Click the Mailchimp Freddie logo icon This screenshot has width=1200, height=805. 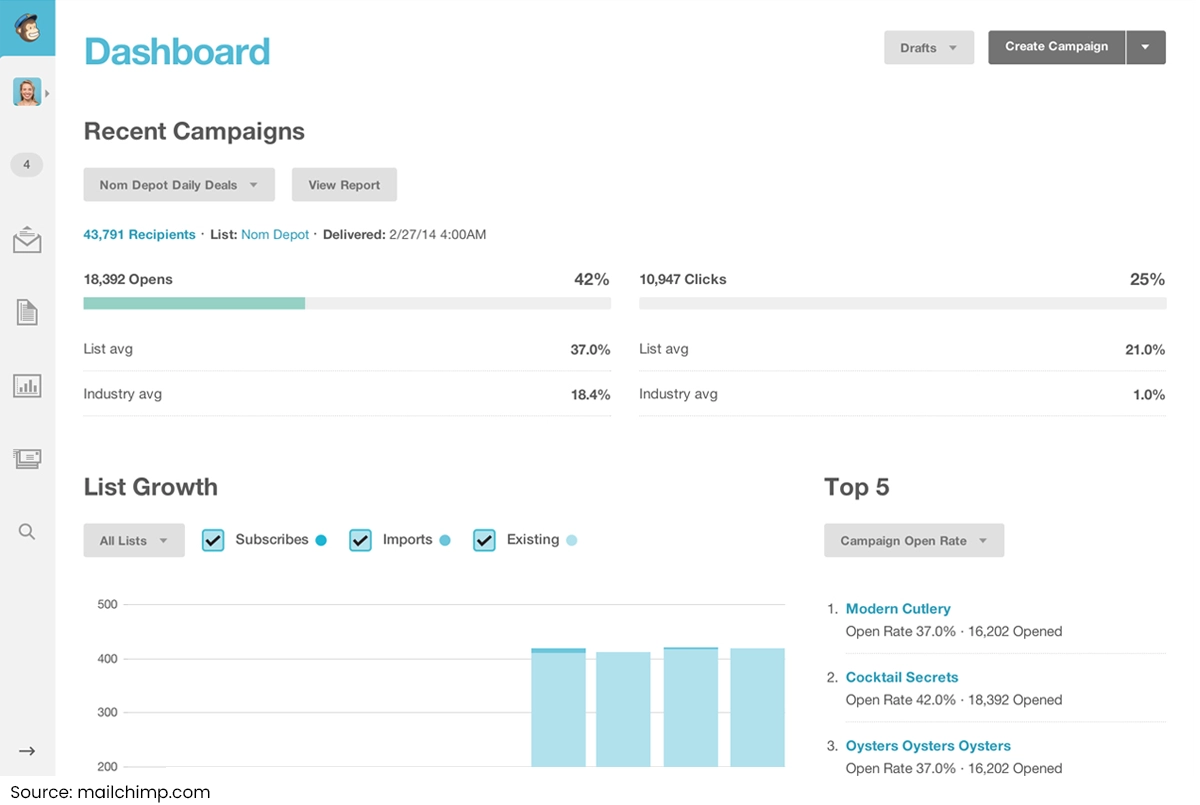tap(27, 27)
